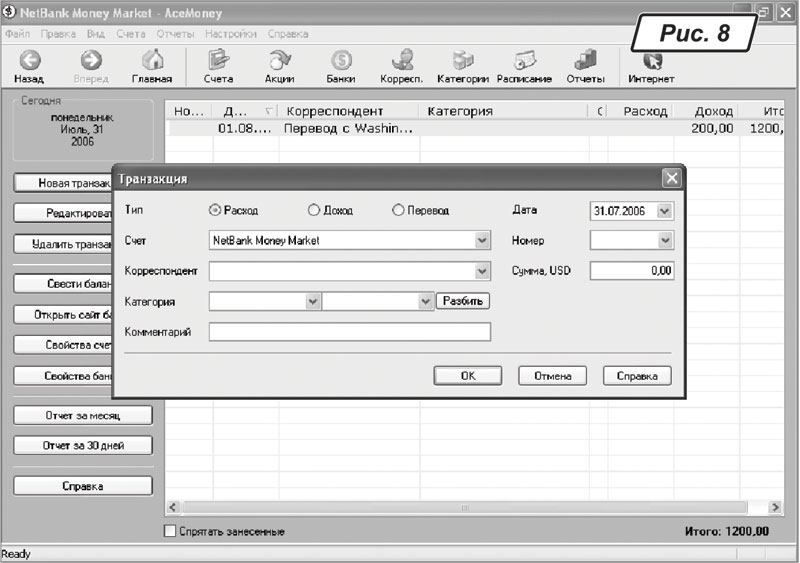Image resolution: width=800 pixels, height=563 pixels.
Task: Expand the Счет account dropdown
Action: click(x=482, y=241)
